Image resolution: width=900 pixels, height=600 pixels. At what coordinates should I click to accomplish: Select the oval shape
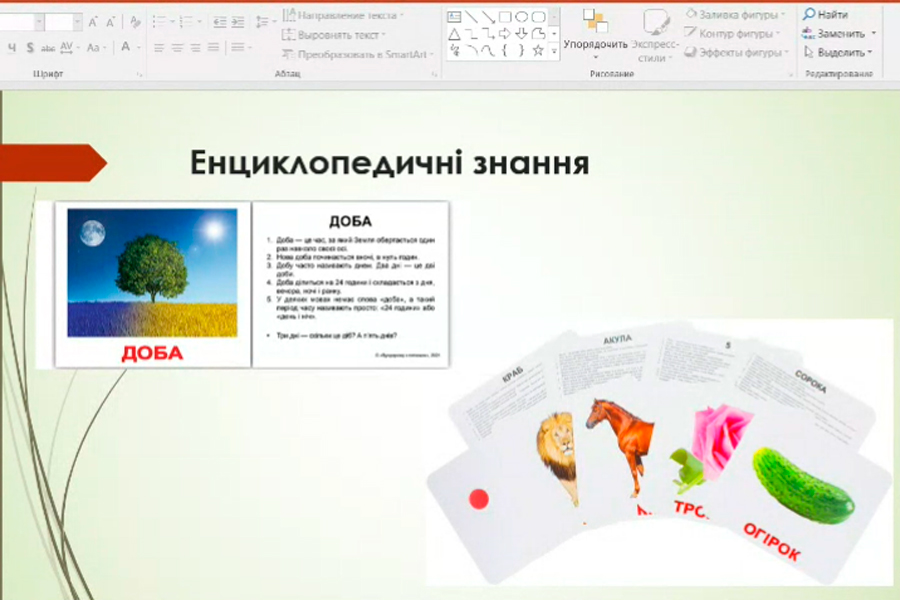point(521,17)
